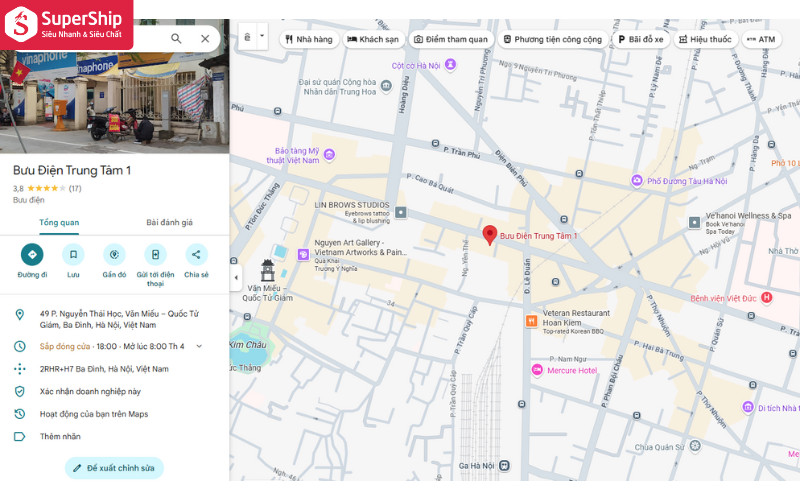This screenshot has height=500, width=800.
Task: Clear the search box with the X icon
Action: pos(205,39)
